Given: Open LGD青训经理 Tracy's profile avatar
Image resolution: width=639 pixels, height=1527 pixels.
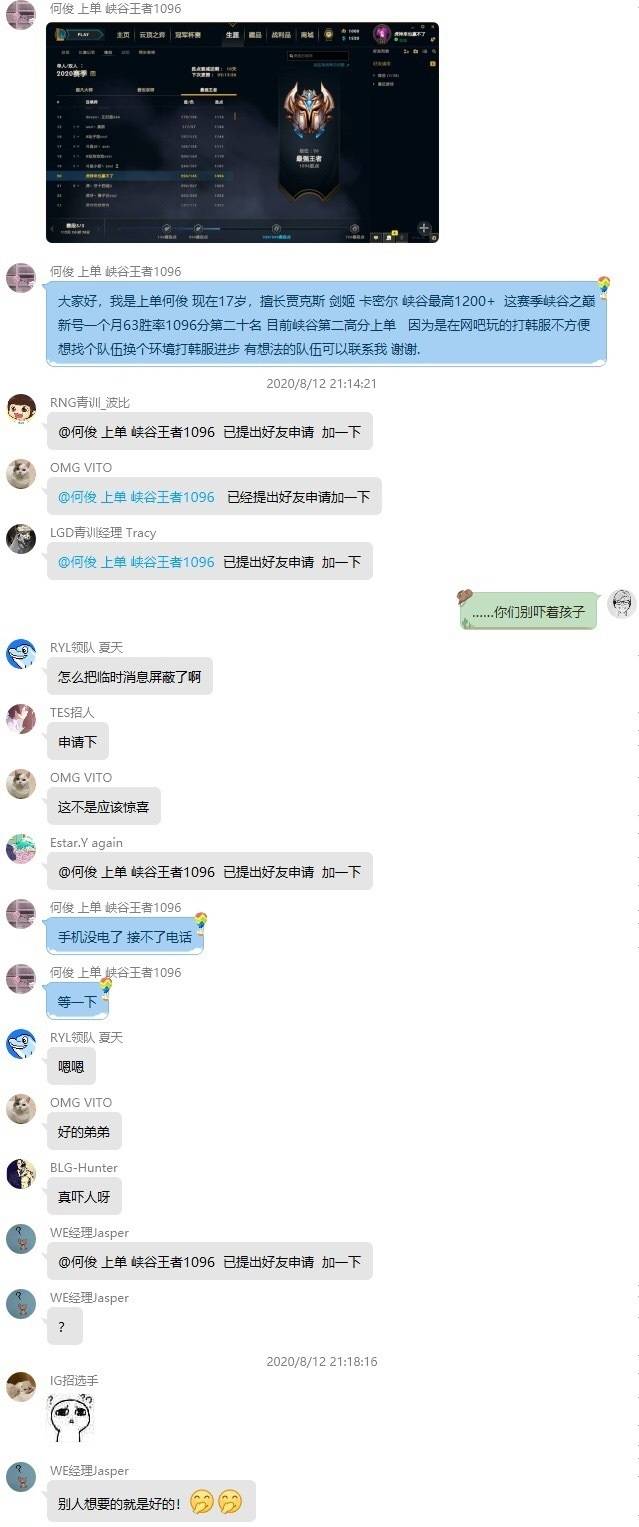Looking at the screenshot, I should tap(21, 539).
